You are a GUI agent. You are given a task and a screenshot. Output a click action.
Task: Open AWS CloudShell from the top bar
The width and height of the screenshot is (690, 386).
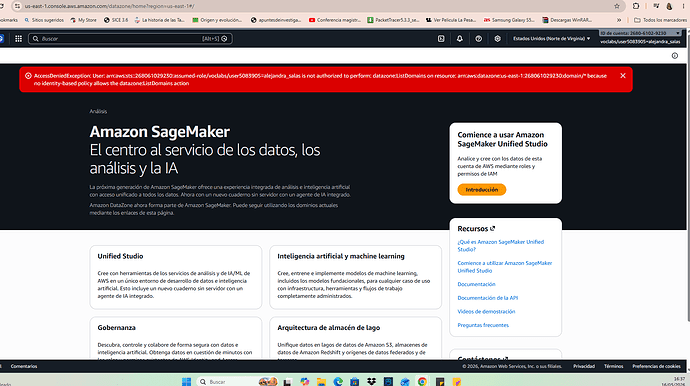441,39
